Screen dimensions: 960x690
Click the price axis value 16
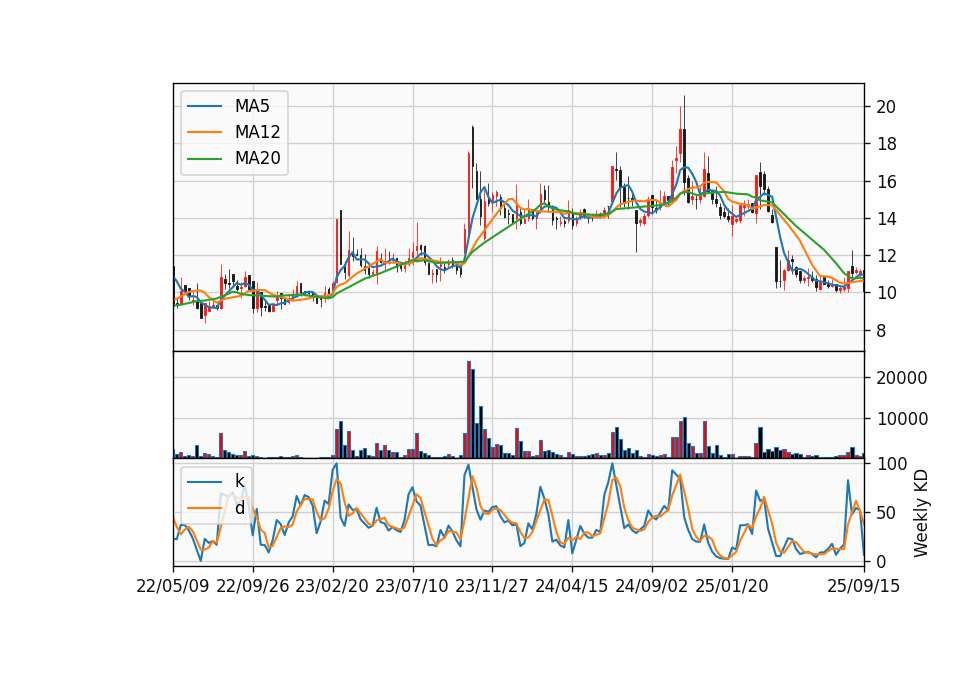(886, 182)
